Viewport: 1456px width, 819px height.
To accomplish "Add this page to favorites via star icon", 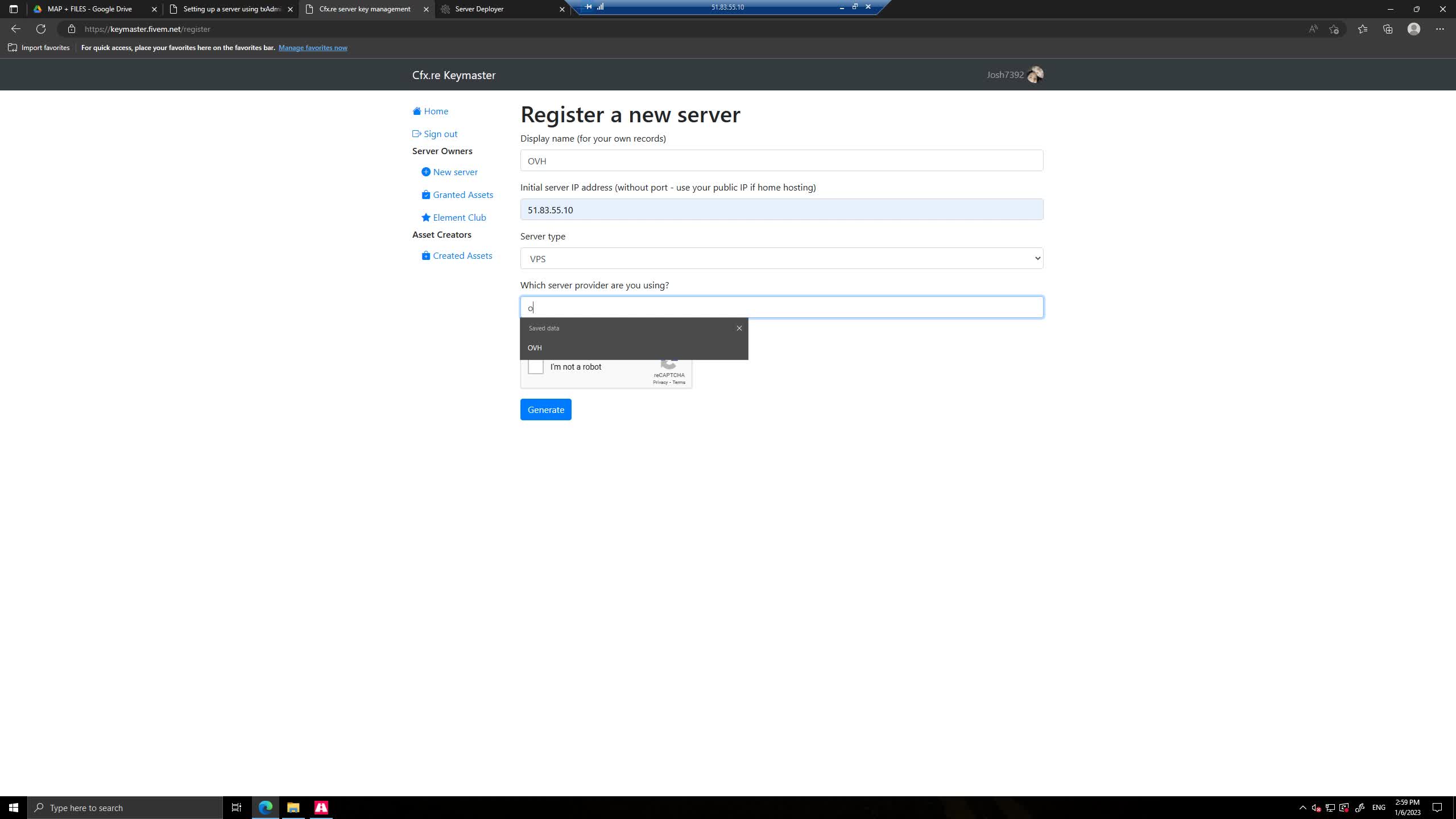I will pyautogui.click(x=1334, y=28).
